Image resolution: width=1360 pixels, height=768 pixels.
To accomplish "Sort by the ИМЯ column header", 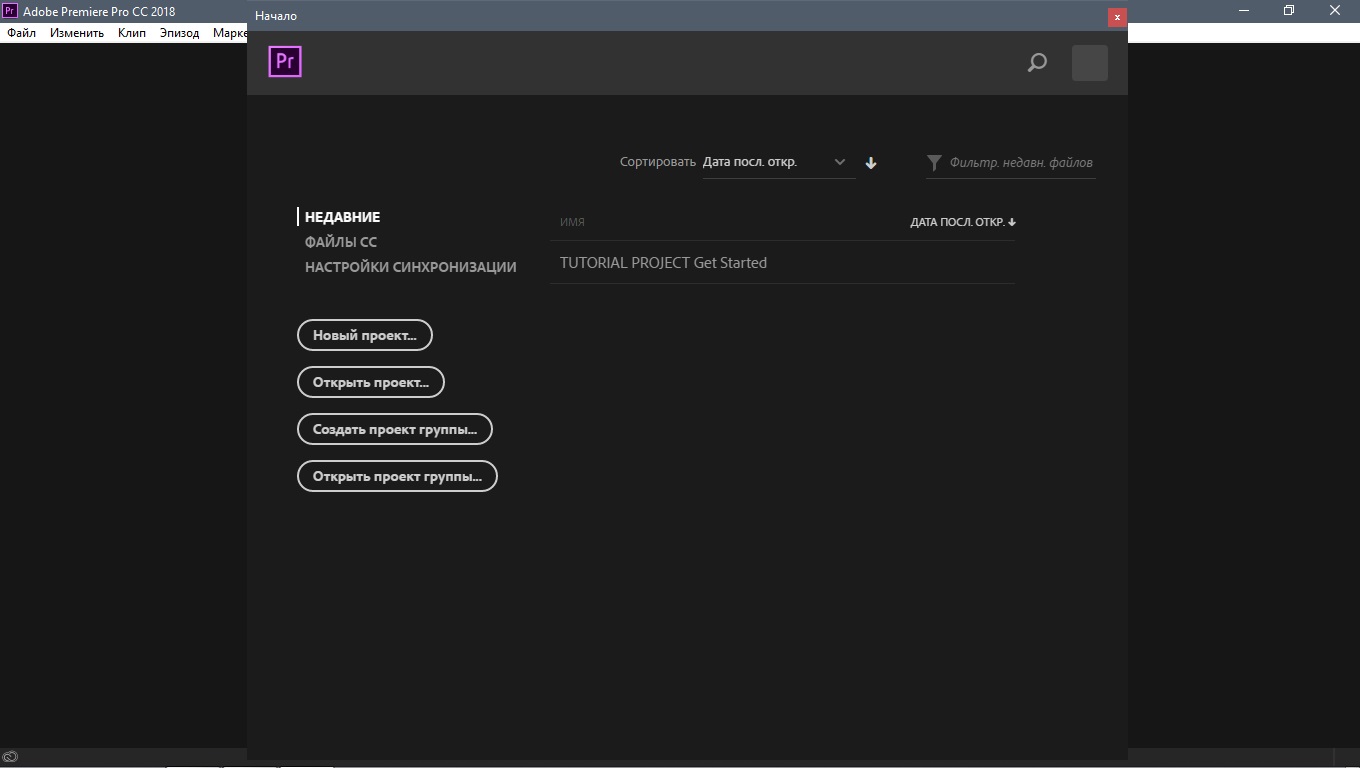I will [x=572, y=222].
